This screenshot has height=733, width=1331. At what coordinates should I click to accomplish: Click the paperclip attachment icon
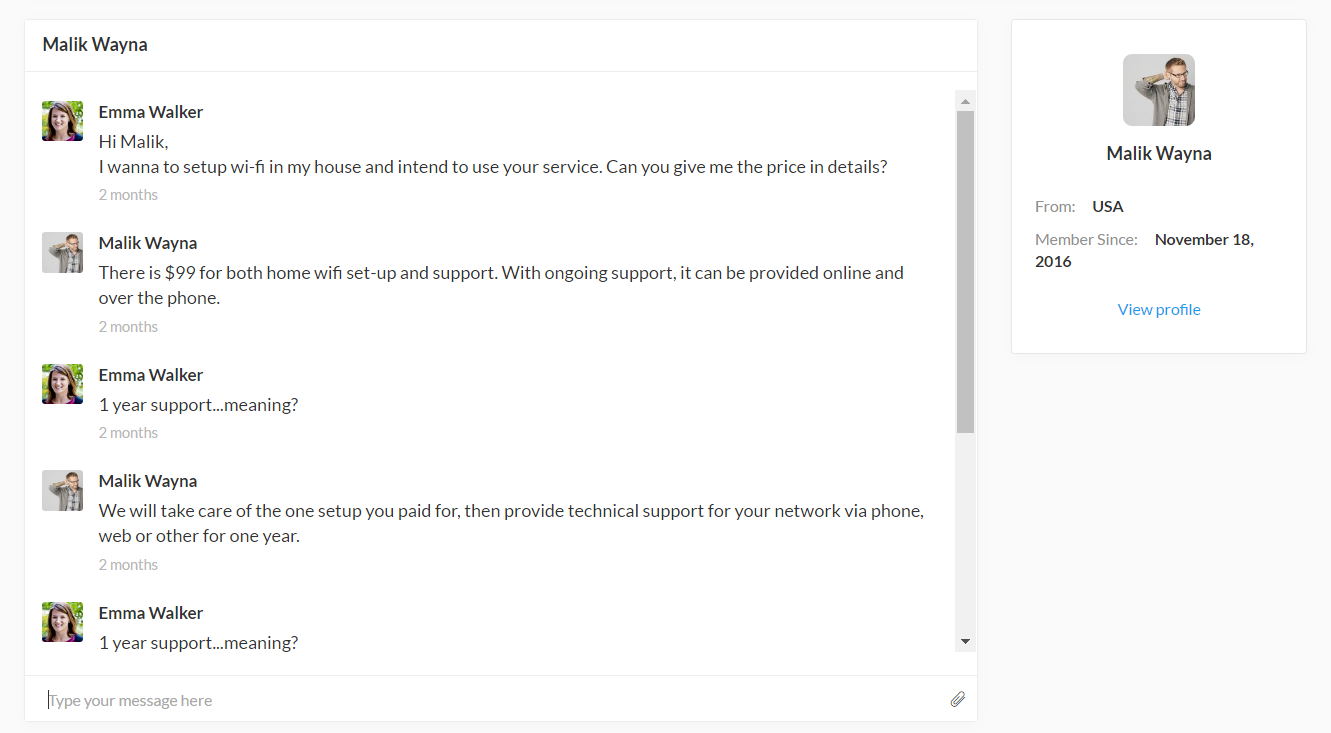pyautogui.click(x=957, y=699)
